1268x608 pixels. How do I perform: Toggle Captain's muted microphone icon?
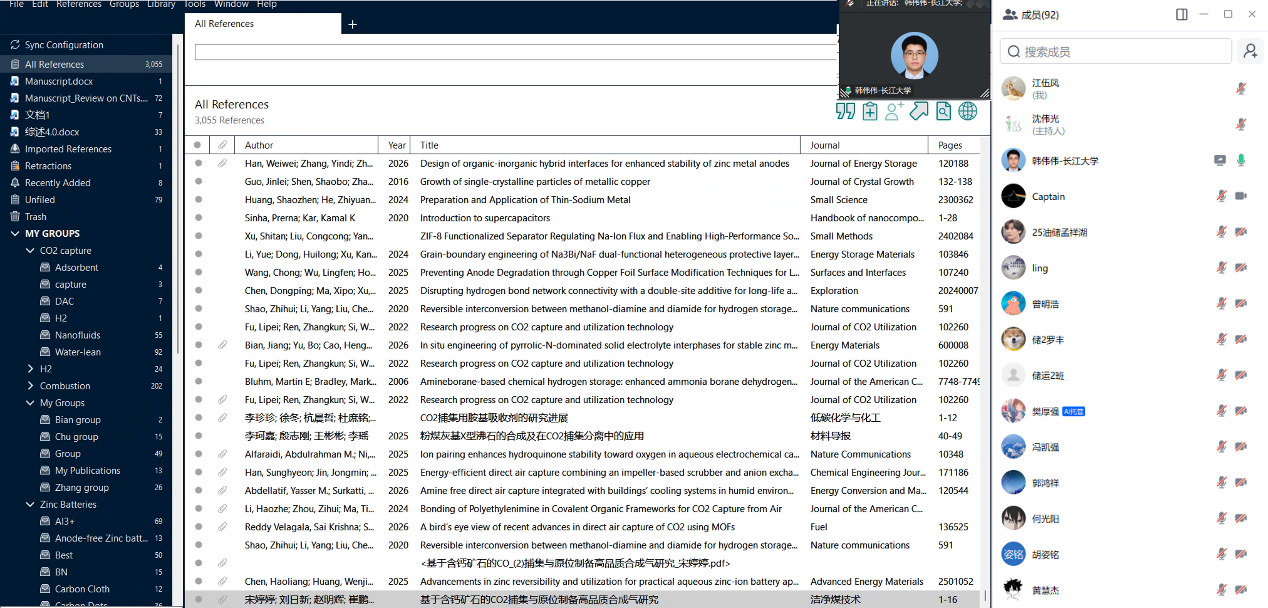1221,196
